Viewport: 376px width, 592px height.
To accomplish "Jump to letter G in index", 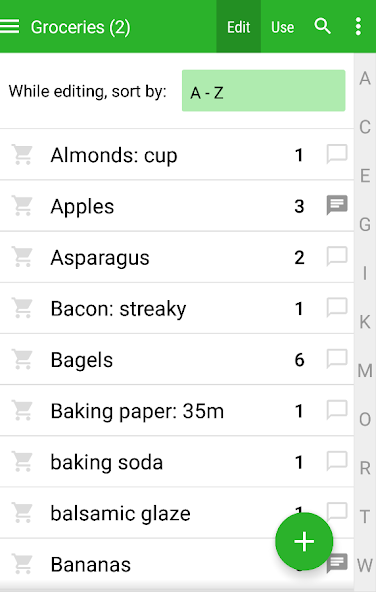I will point(365,224).
